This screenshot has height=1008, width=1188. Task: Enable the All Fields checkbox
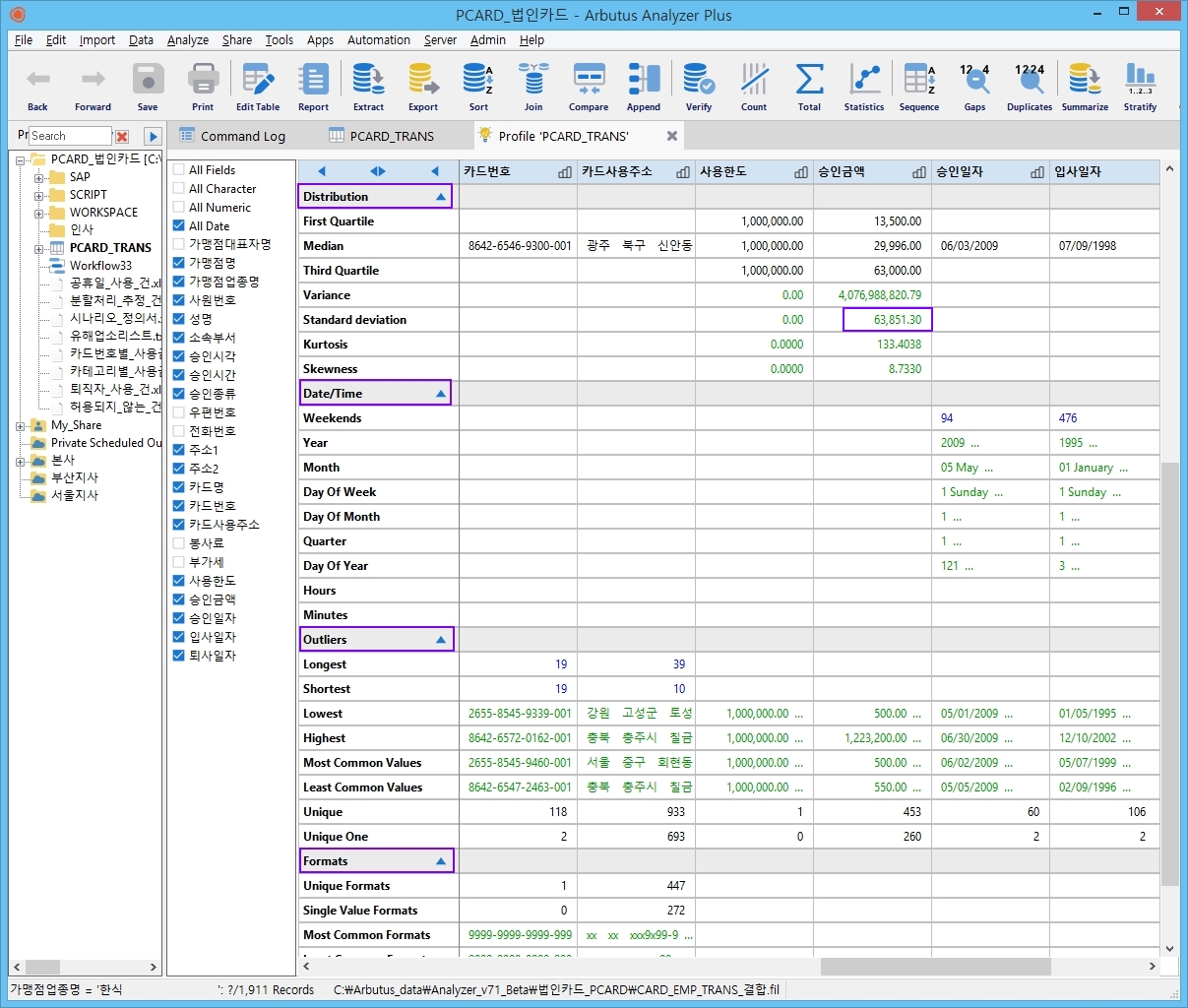179,170
